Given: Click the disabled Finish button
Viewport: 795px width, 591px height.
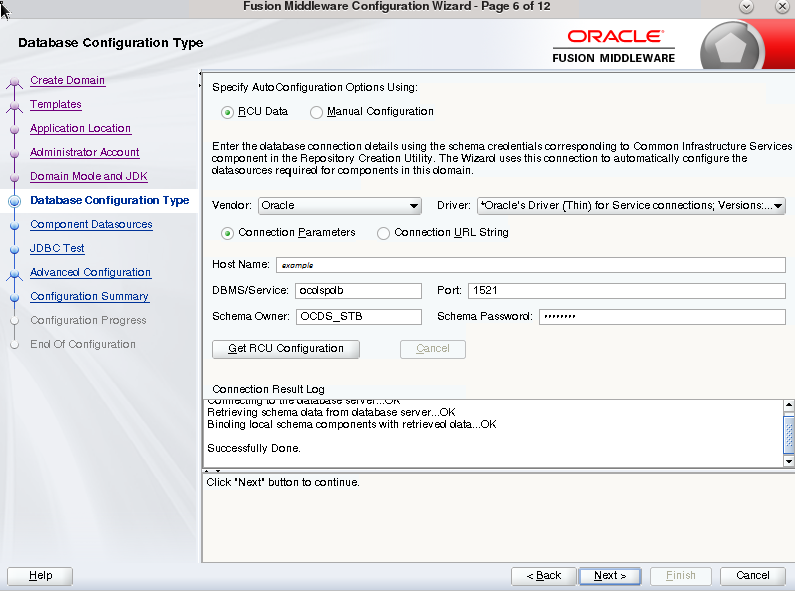Looking at the screenshot, I should 681,576.
